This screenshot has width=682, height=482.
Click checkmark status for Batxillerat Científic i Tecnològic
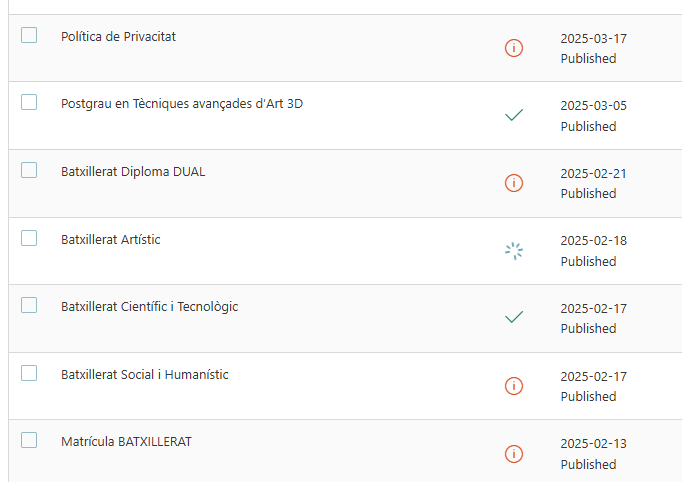(514, 317)
